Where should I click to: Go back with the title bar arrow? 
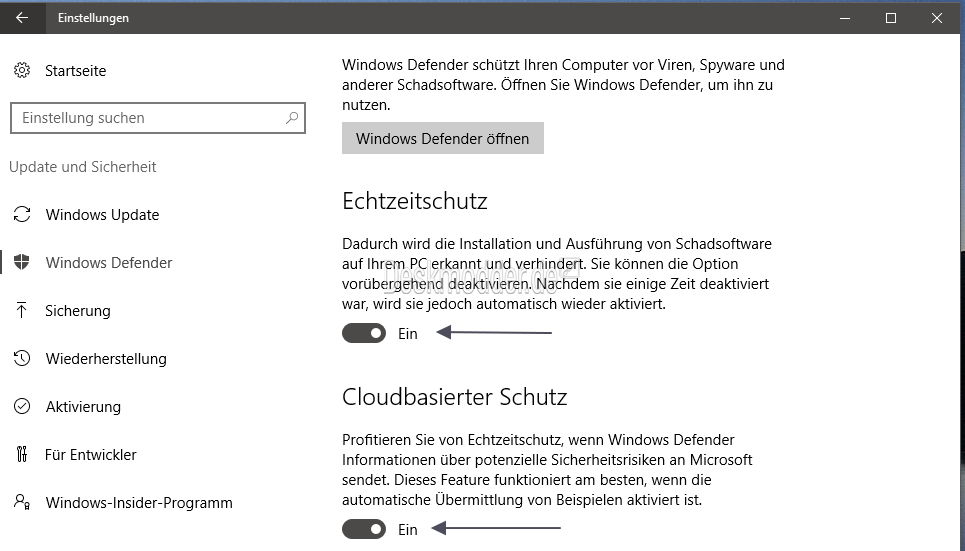[x=22, y=18]
